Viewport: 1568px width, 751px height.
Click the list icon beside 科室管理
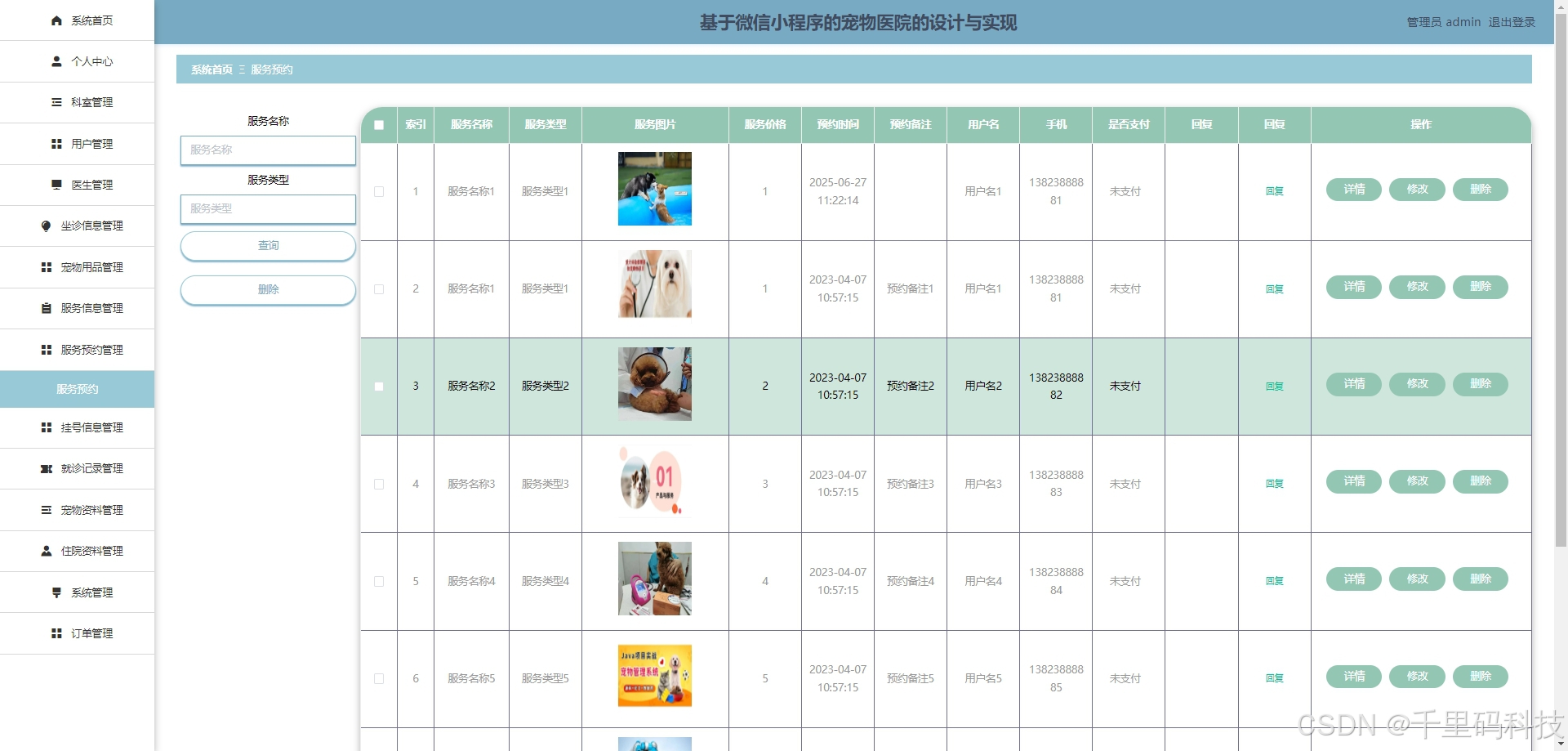[x=56, y=102]
